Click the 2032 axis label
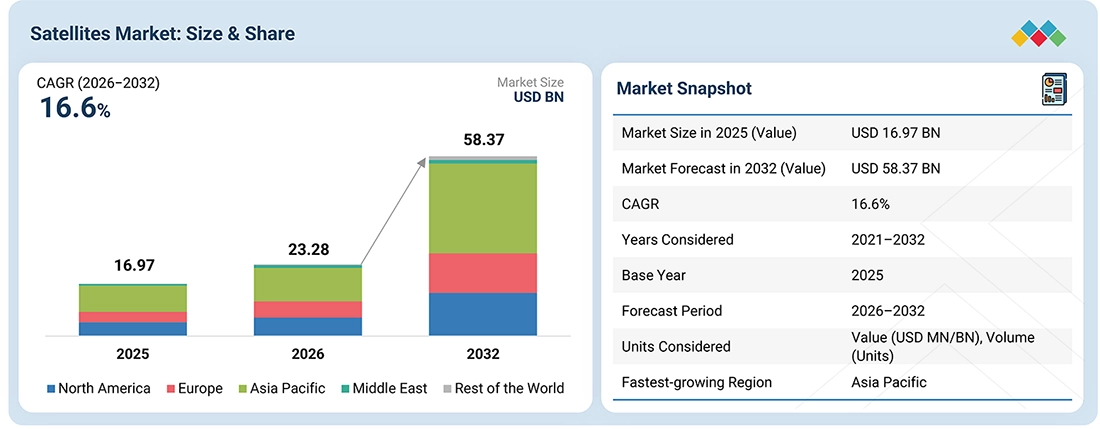 (x=483, y=354)
